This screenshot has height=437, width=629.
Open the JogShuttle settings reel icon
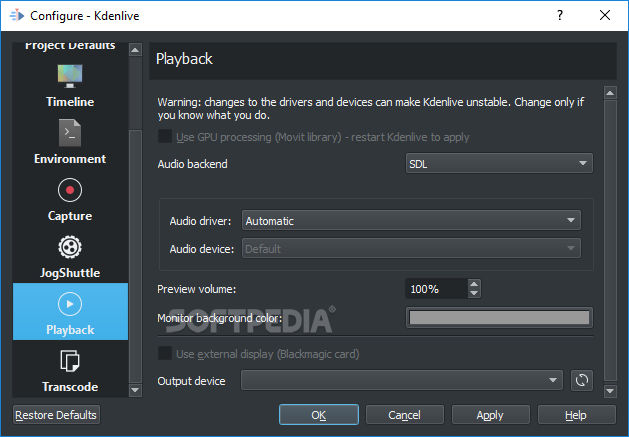point(70,247)
